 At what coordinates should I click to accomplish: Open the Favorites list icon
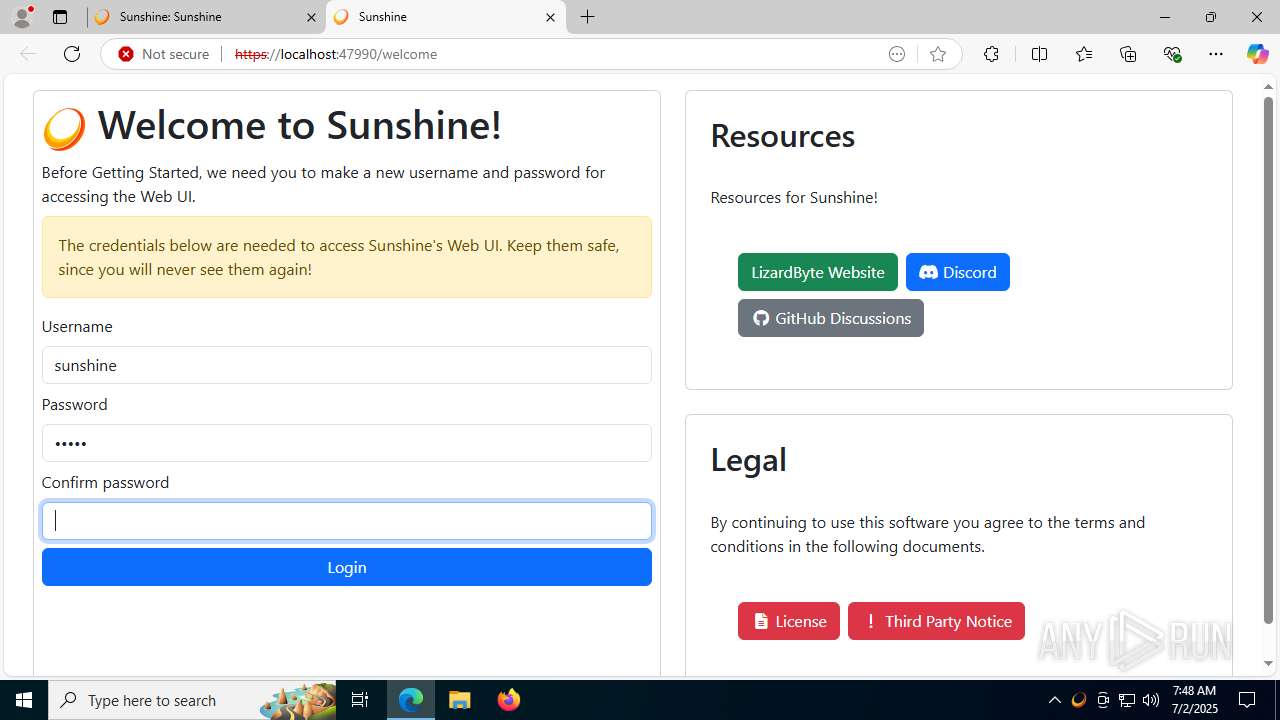(1084, 54)
